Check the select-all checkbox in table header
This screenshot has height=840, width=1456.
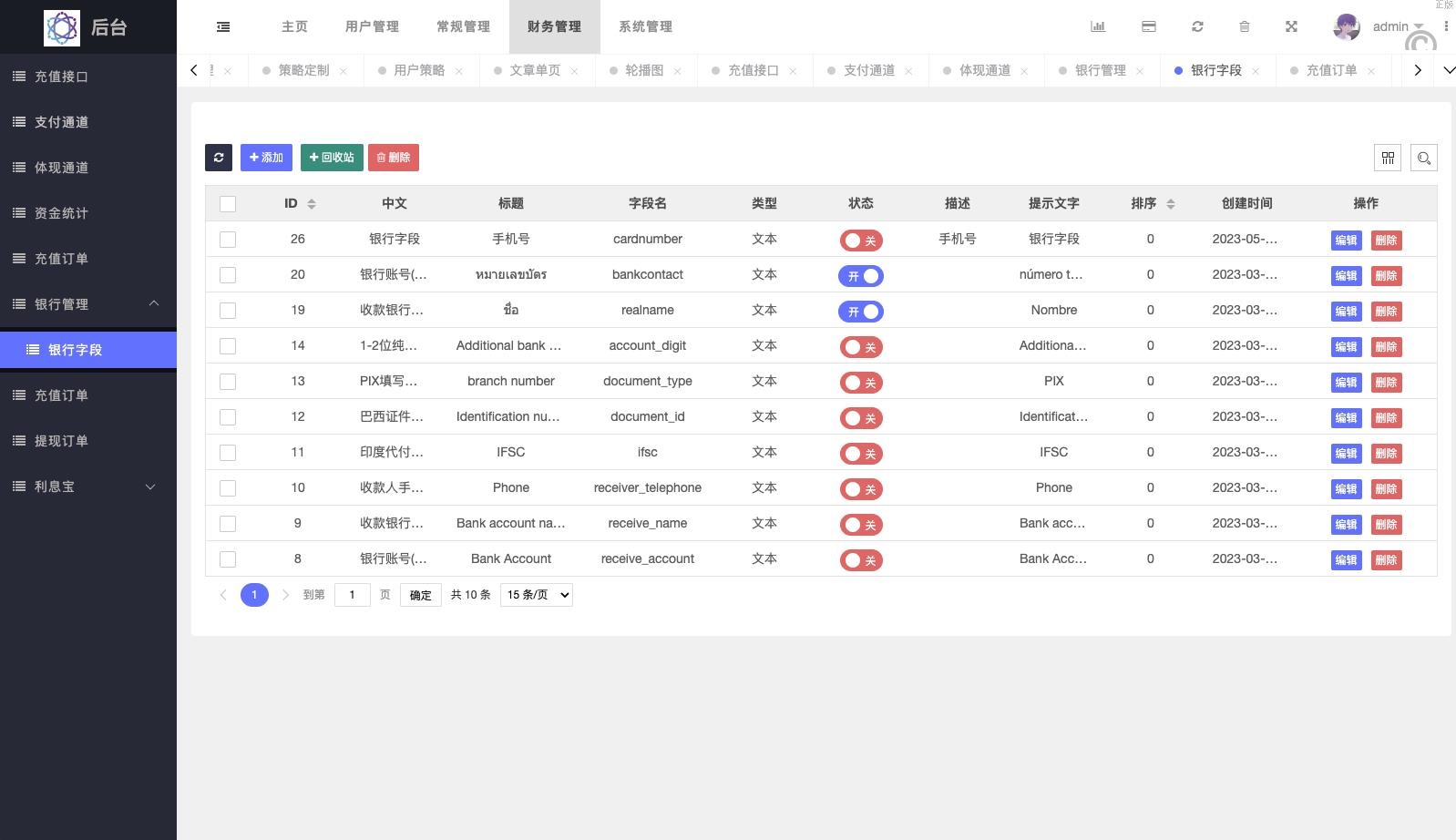coord(228,204)
